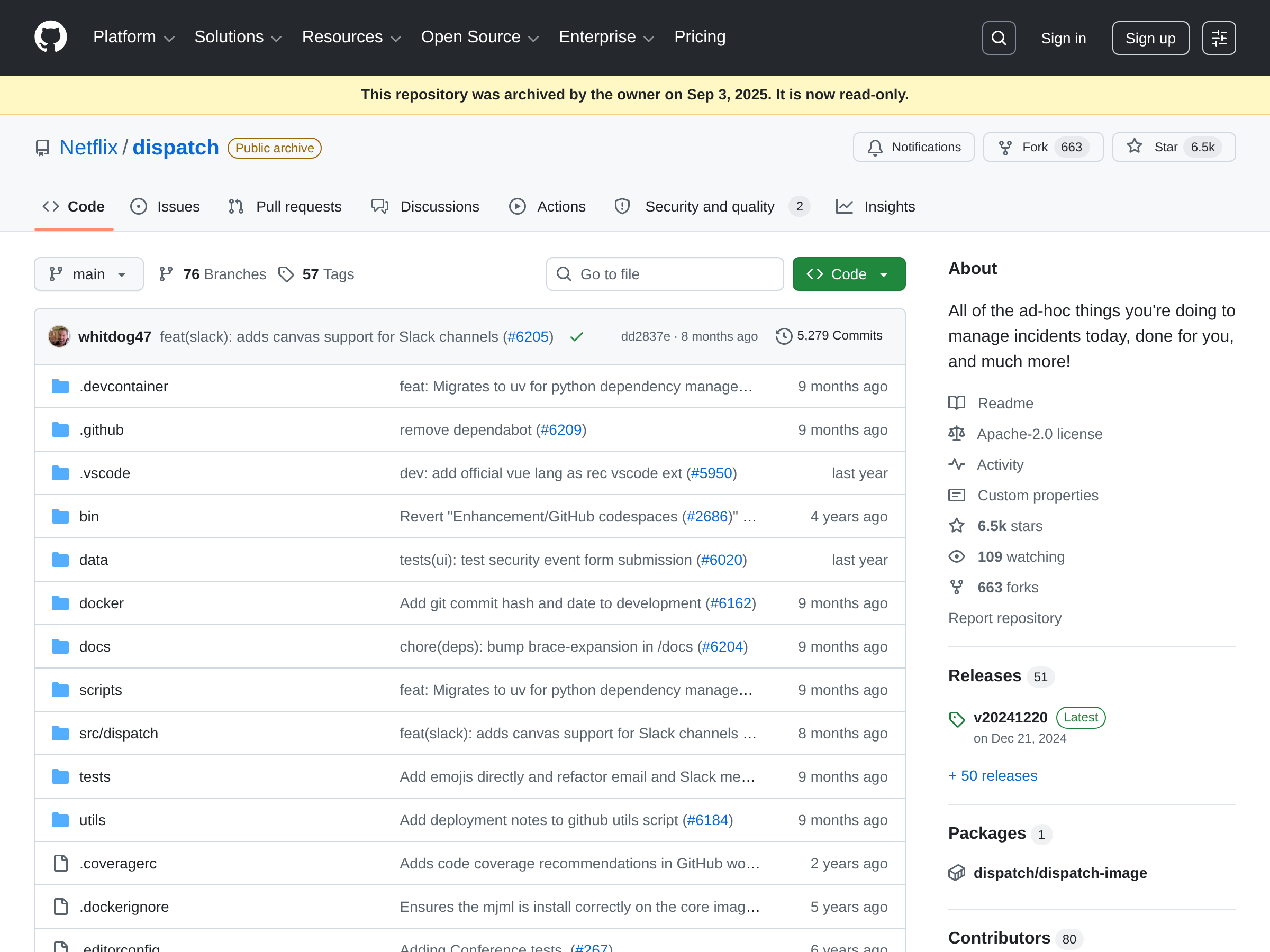Open the search magnifier icon in header
Viewport: 1270px width, 952px height.
point(999,38)
